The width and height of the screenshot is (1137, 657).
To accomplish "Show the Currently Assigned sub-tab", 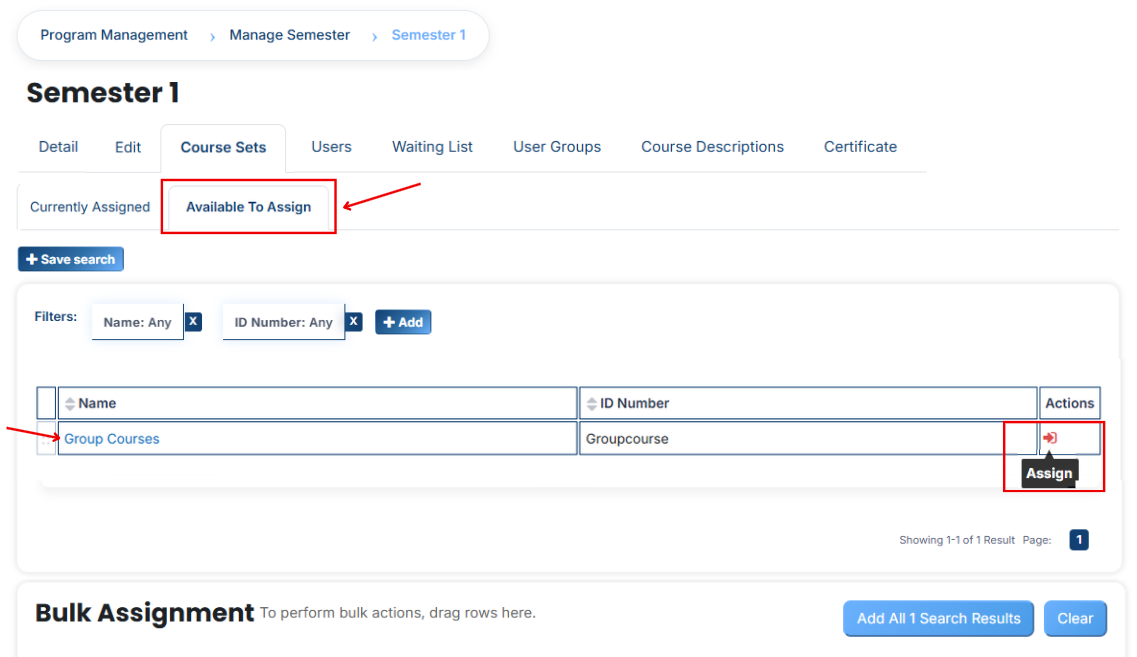I will click(x=90, y=207).
